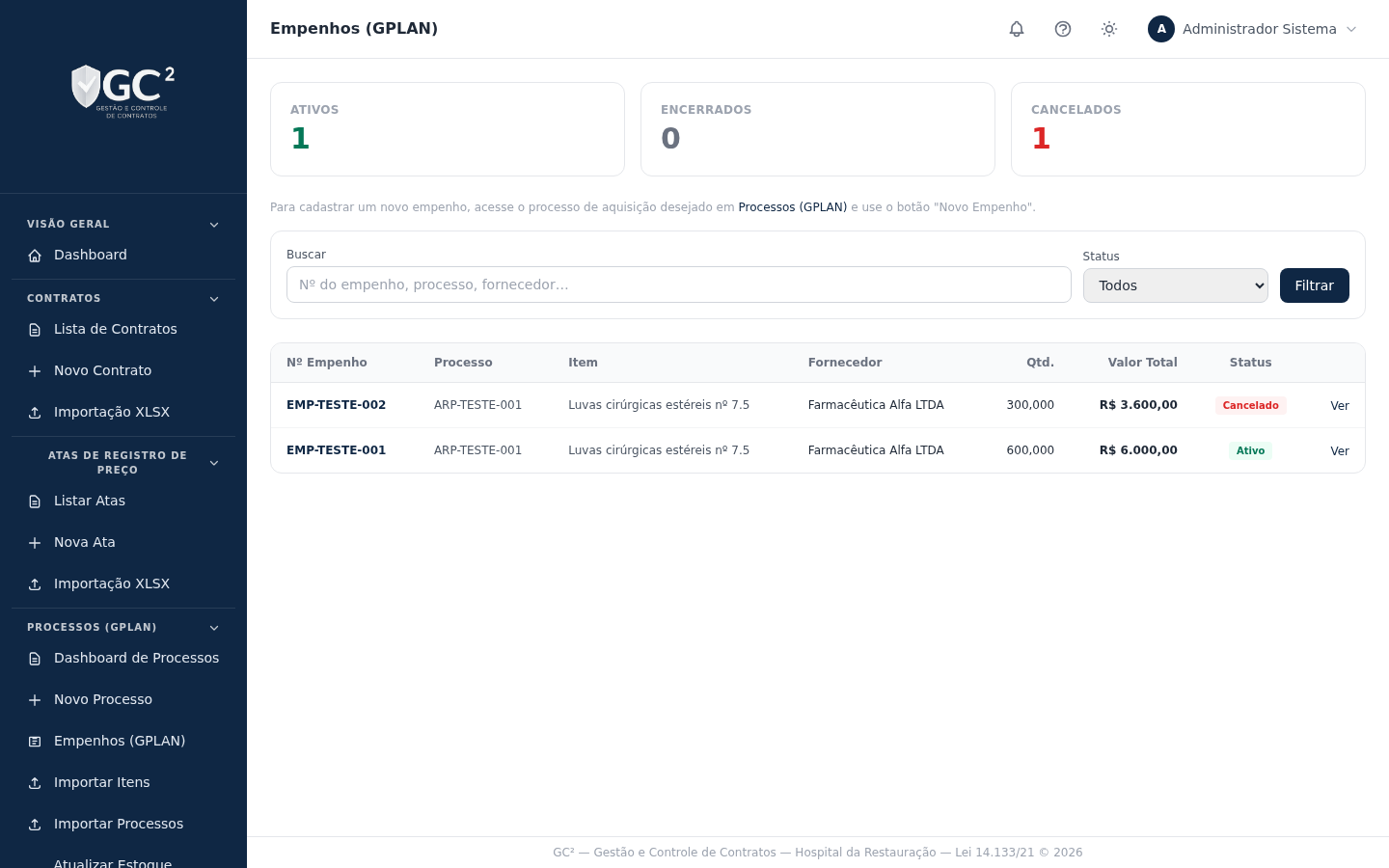The image size is (1389, 868).
Task: Follow the Processos (GPLAN) link in the hint
Action: coord(792,207)
